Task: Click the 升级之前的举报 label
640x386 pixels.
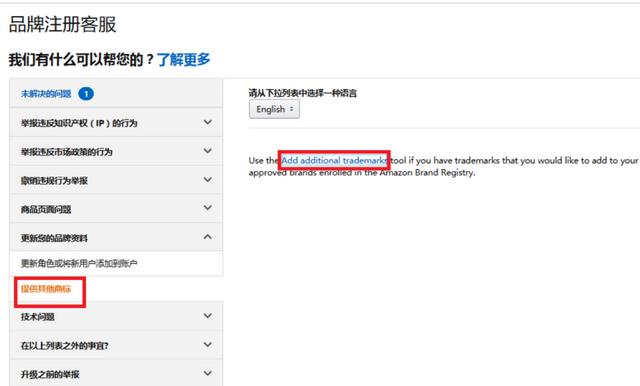Action: 50,374
